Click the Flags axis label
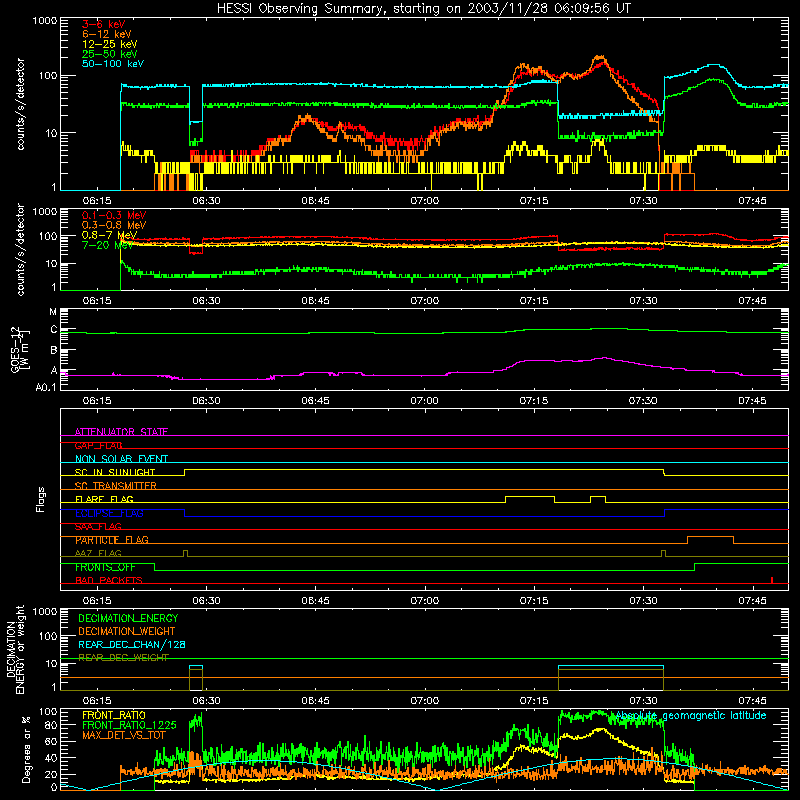Image resolution: width=800 pixels, height=800 pixels. coord(40,499)
